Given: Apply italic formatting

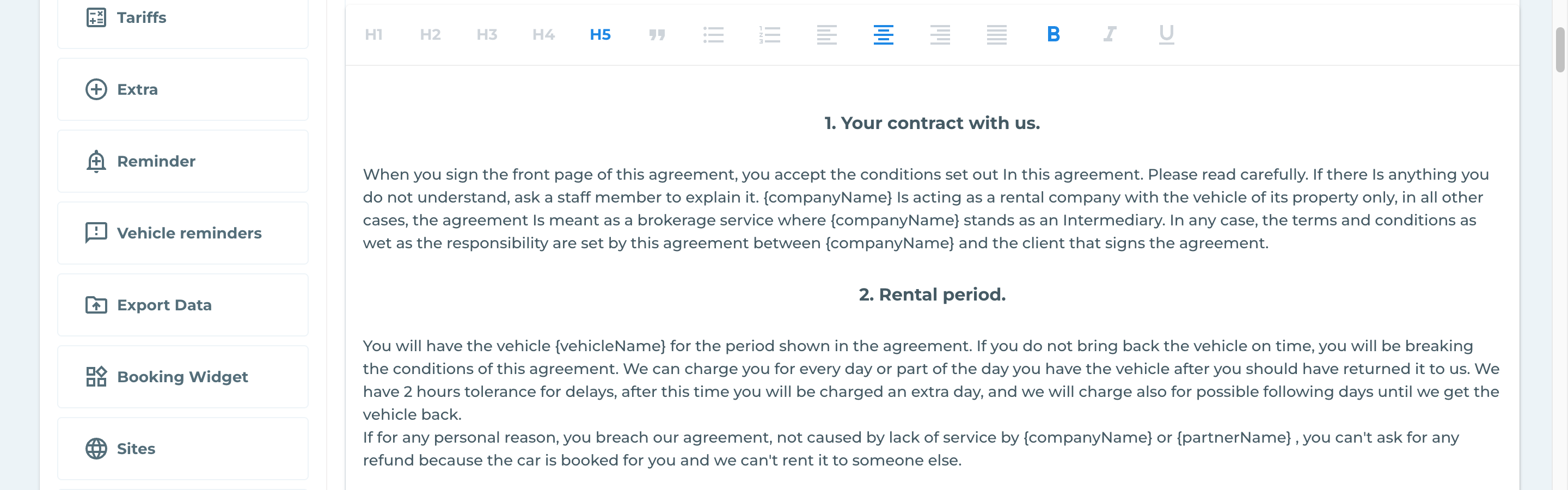Looking at the screenshot, I should pos(1110,35).
